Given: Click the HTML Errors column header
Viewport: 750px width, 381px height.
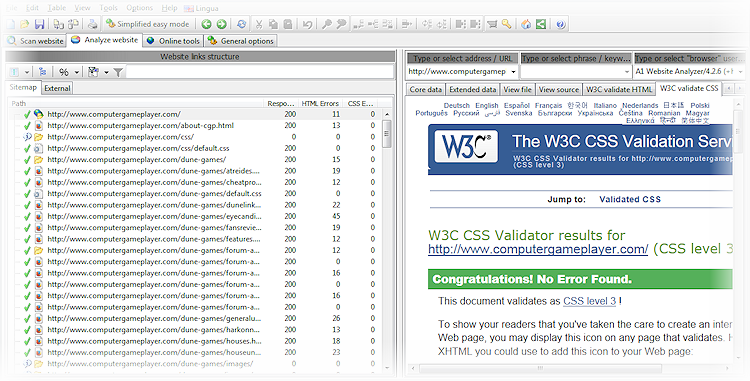Looking at the screenshot, I should [320, 103].
